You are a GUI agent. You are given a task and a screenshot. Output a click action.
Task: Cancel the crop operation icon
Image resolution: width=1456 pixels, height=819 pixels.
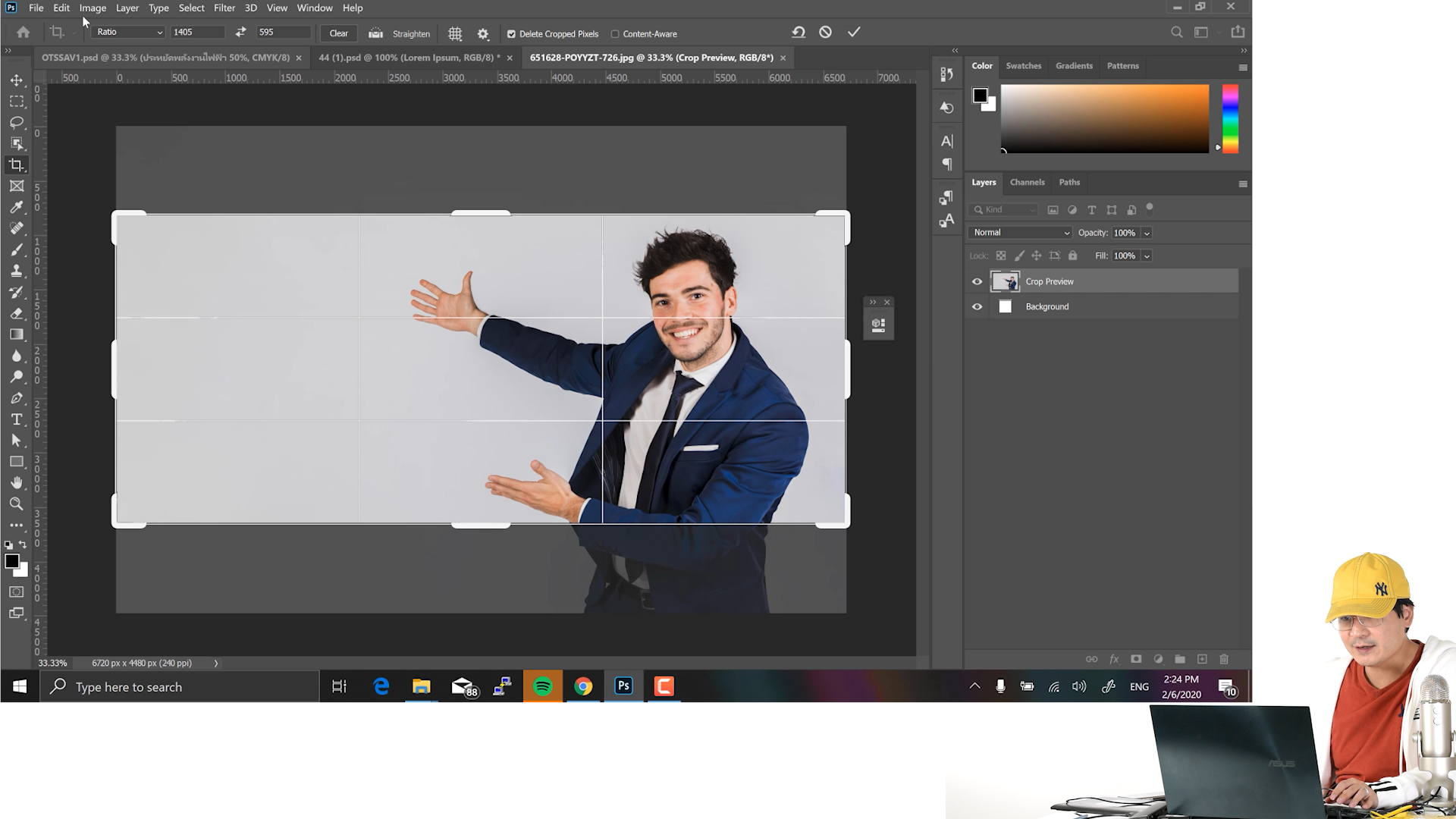[826, 32]
